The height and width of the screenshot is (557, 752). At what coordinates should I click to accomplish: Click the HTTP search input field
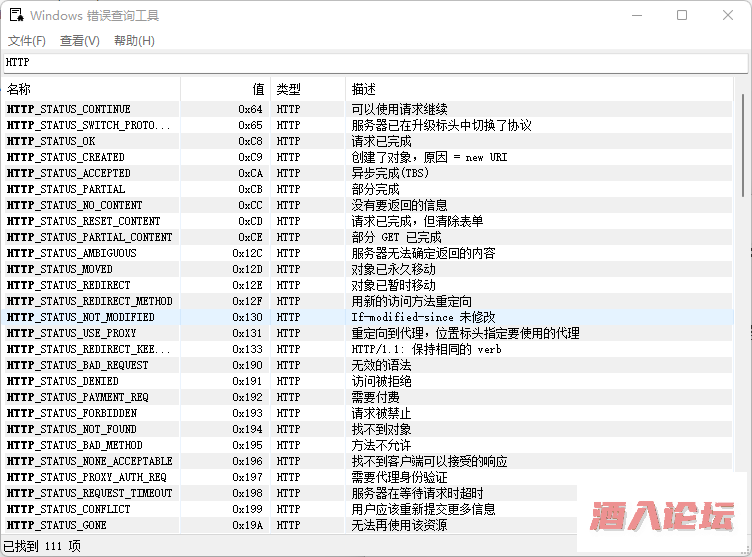click(x=375, y=63)
